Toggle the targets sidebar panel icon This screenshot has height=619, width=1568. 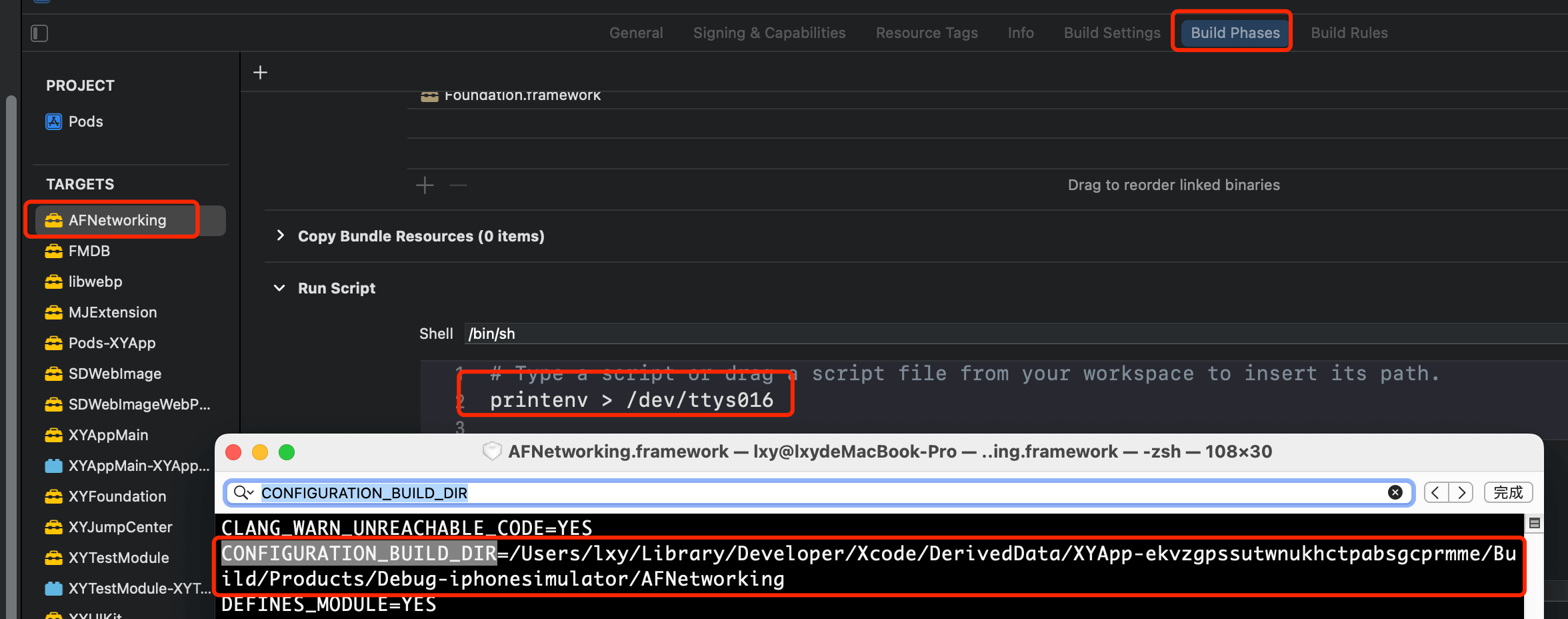39,33
